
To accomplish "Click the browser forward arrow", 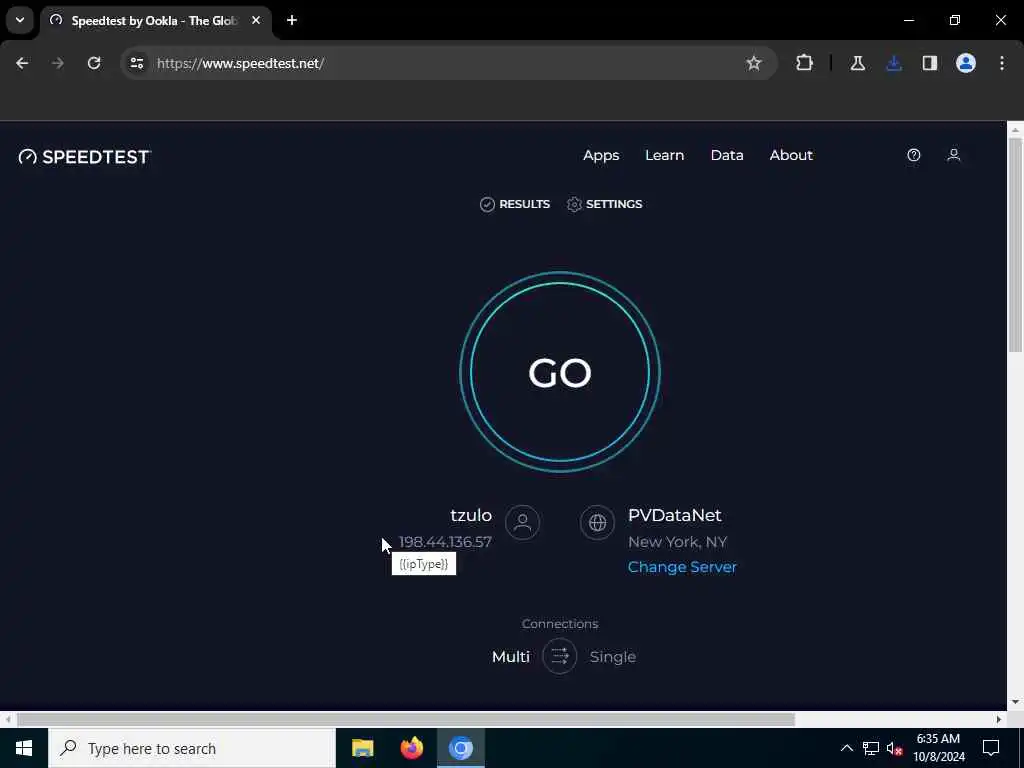I will (58, 63).
